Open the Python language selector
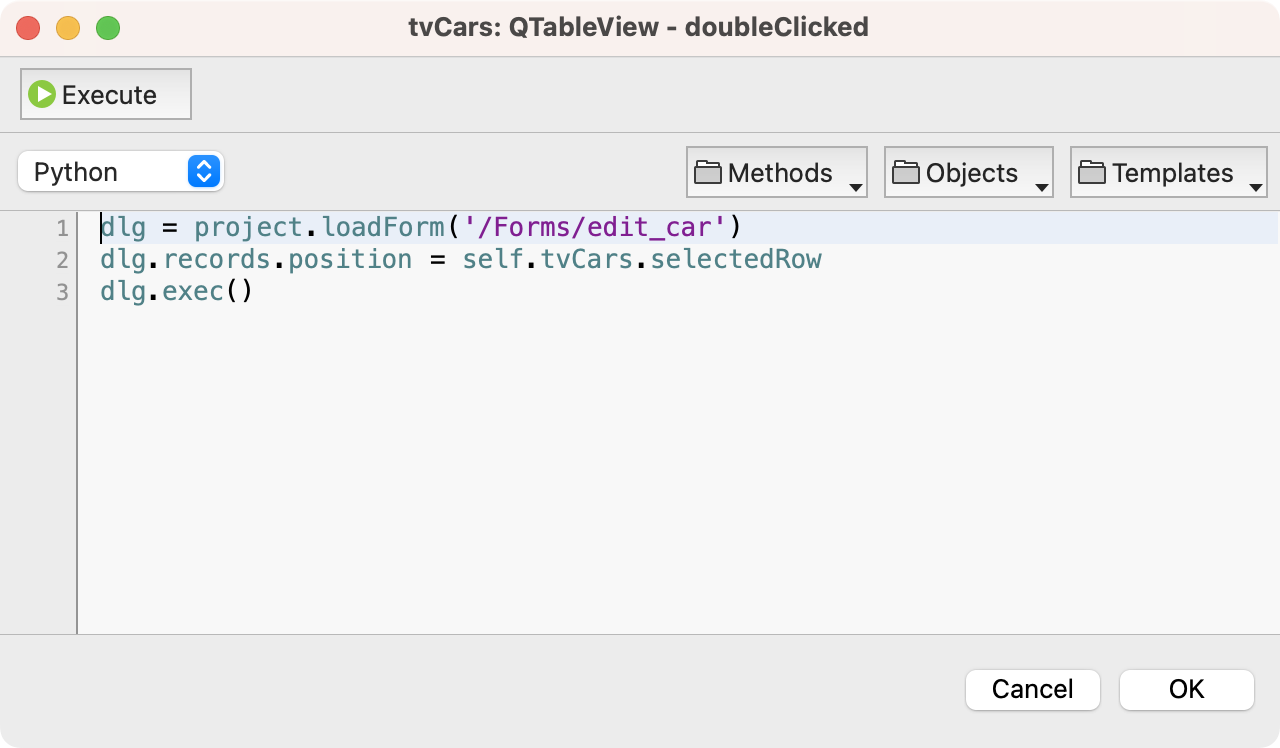1280x748 pixels. (x=121, y=172)
